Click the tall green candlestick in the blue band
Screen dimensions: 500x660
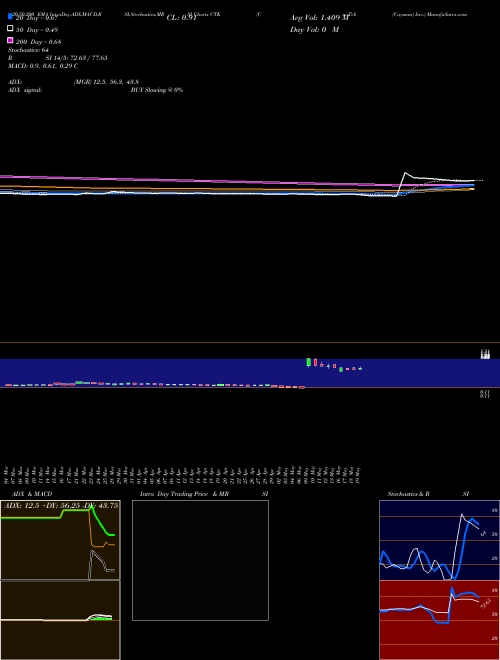(309, 362)
